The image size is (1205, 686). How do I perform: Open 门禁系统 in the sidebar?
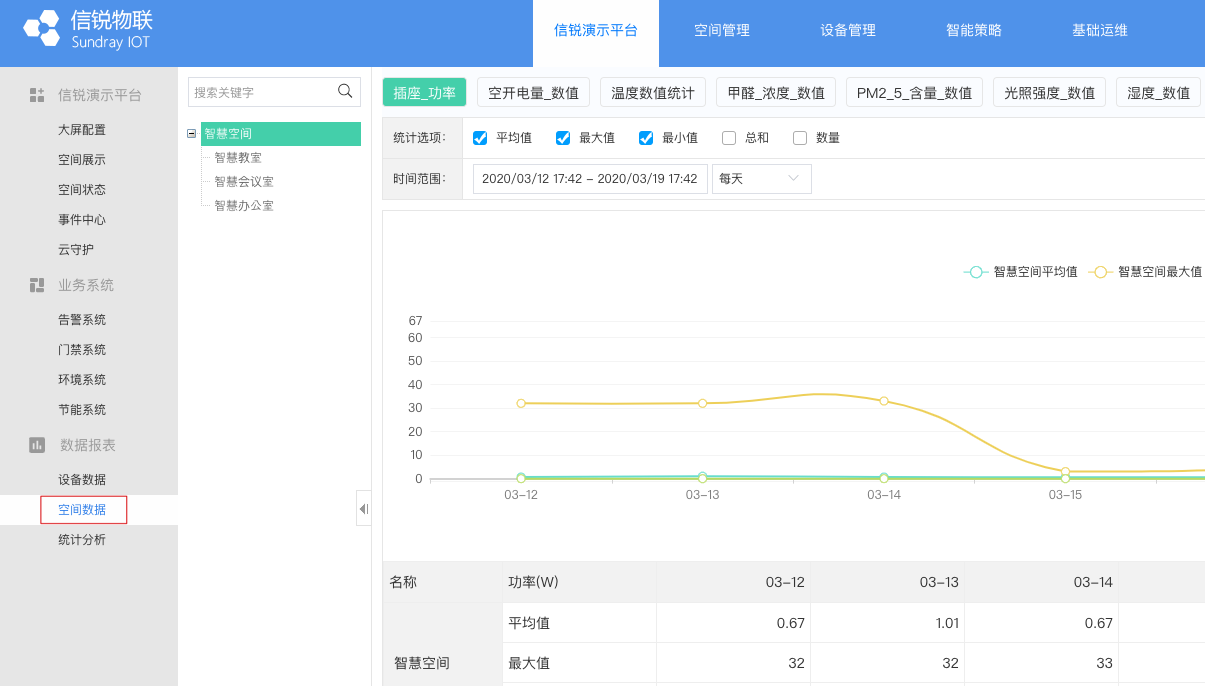click(82, 350)
